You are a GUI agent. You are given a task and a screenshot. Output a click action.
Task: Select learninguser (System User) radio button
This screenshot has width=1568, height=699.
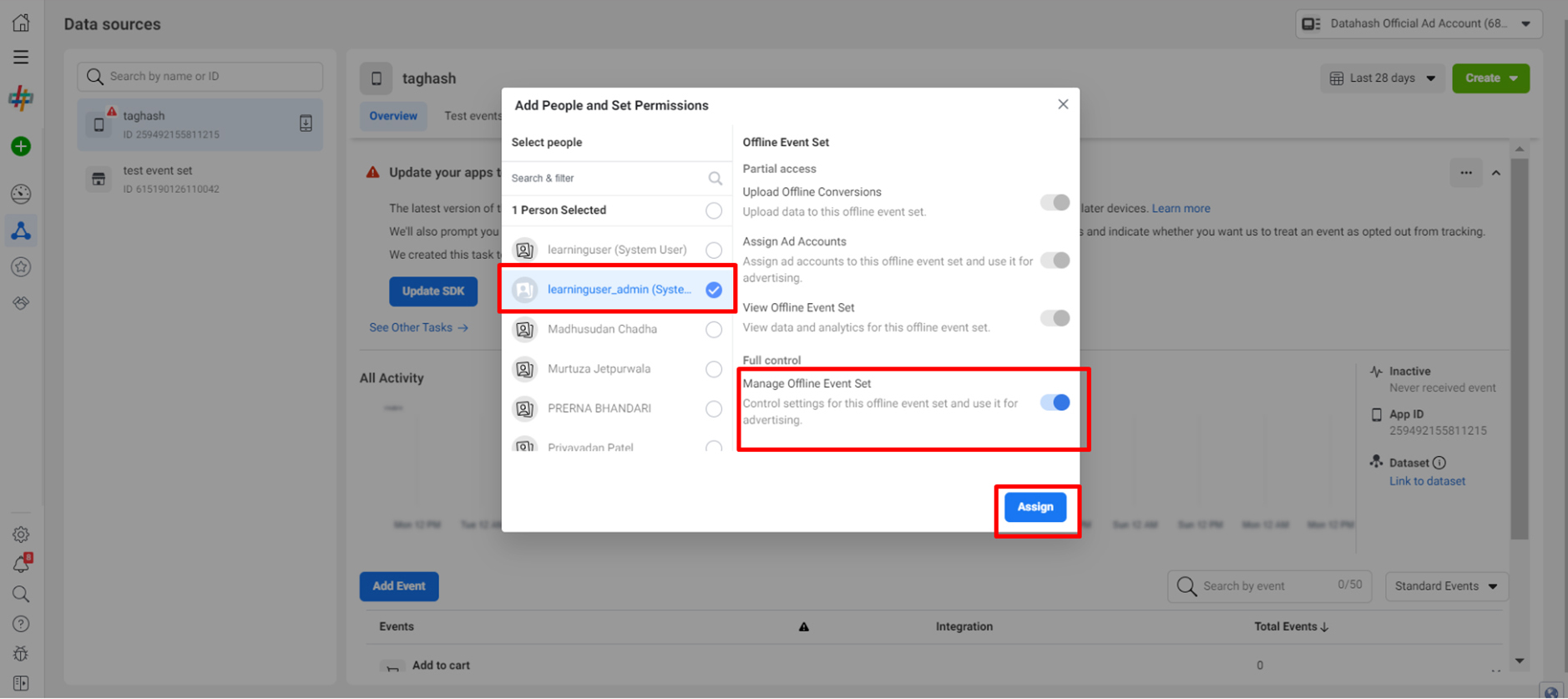[714, 250]
